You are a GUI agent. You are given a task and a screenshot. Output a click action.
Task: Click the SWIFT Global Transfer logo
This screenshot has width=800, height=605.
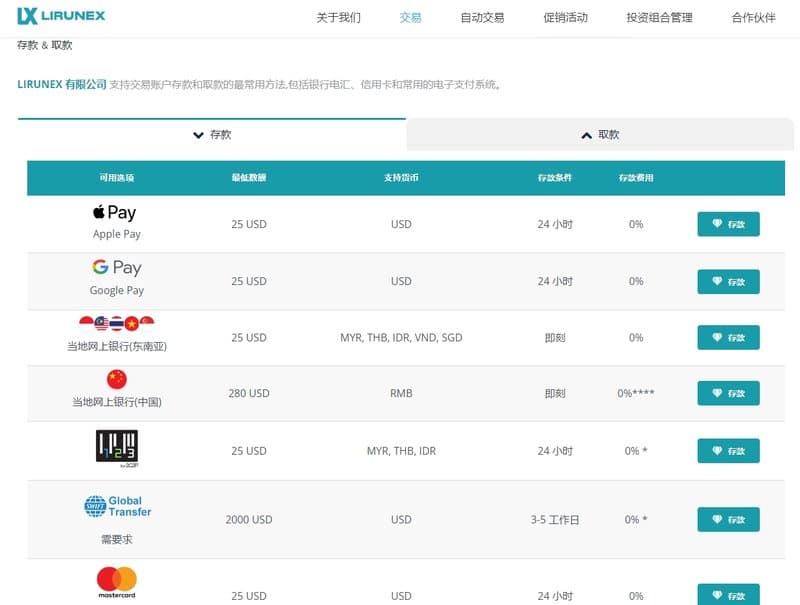pyautogui.click(x=117, y=506)
